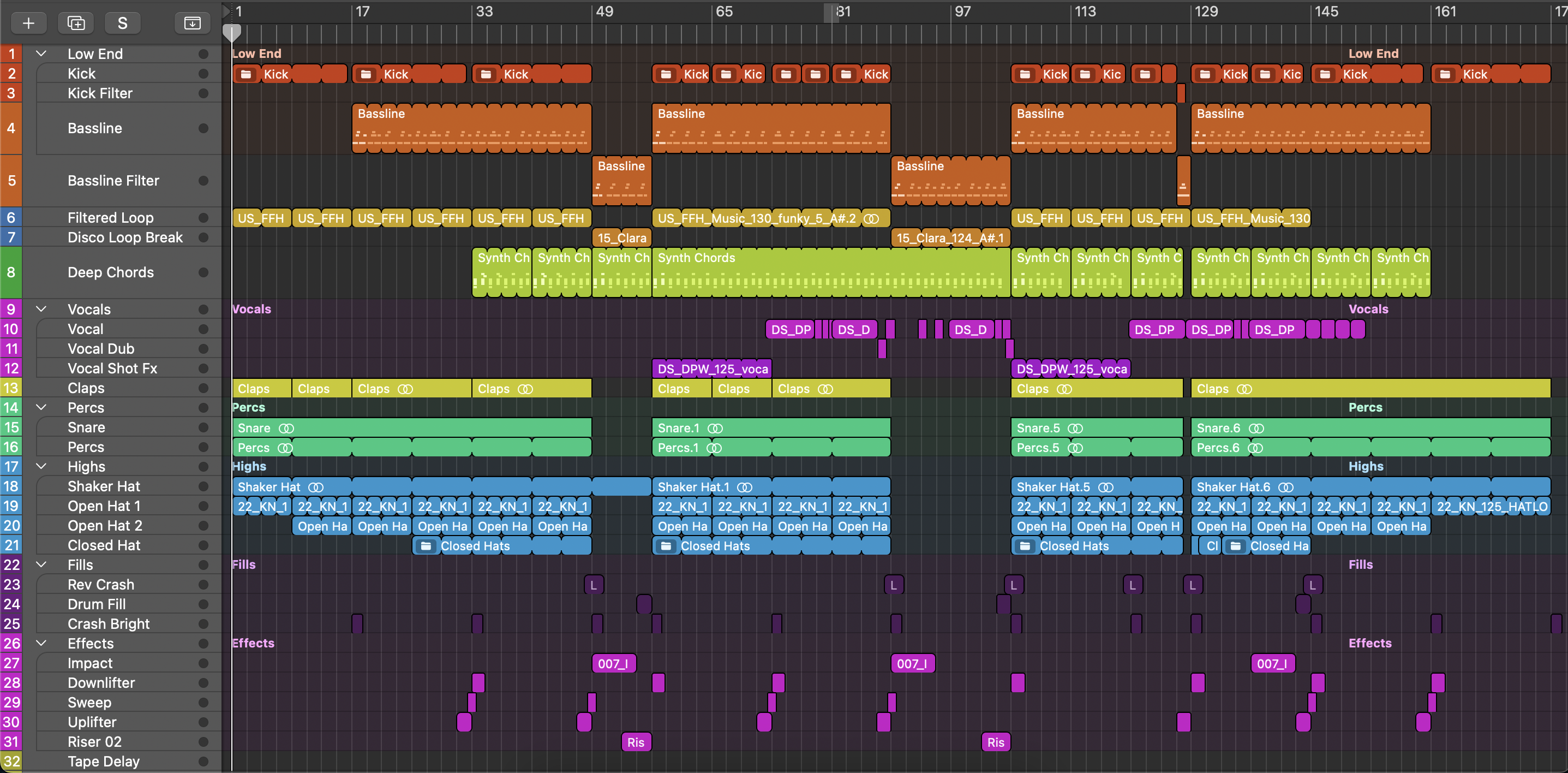The width and height of the screenshot is (1568, 773).
Task: Collapse the Low End track stack
Action: pyautogui.click(x=41, y=53)
